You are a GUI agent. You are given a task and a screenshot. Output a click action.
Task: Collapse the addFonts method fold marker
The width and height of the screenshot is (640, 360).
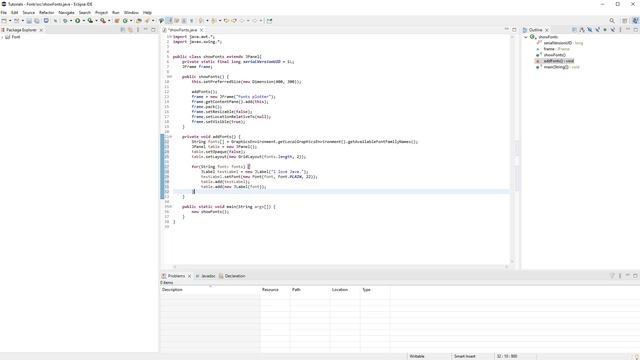pos(171,136)
